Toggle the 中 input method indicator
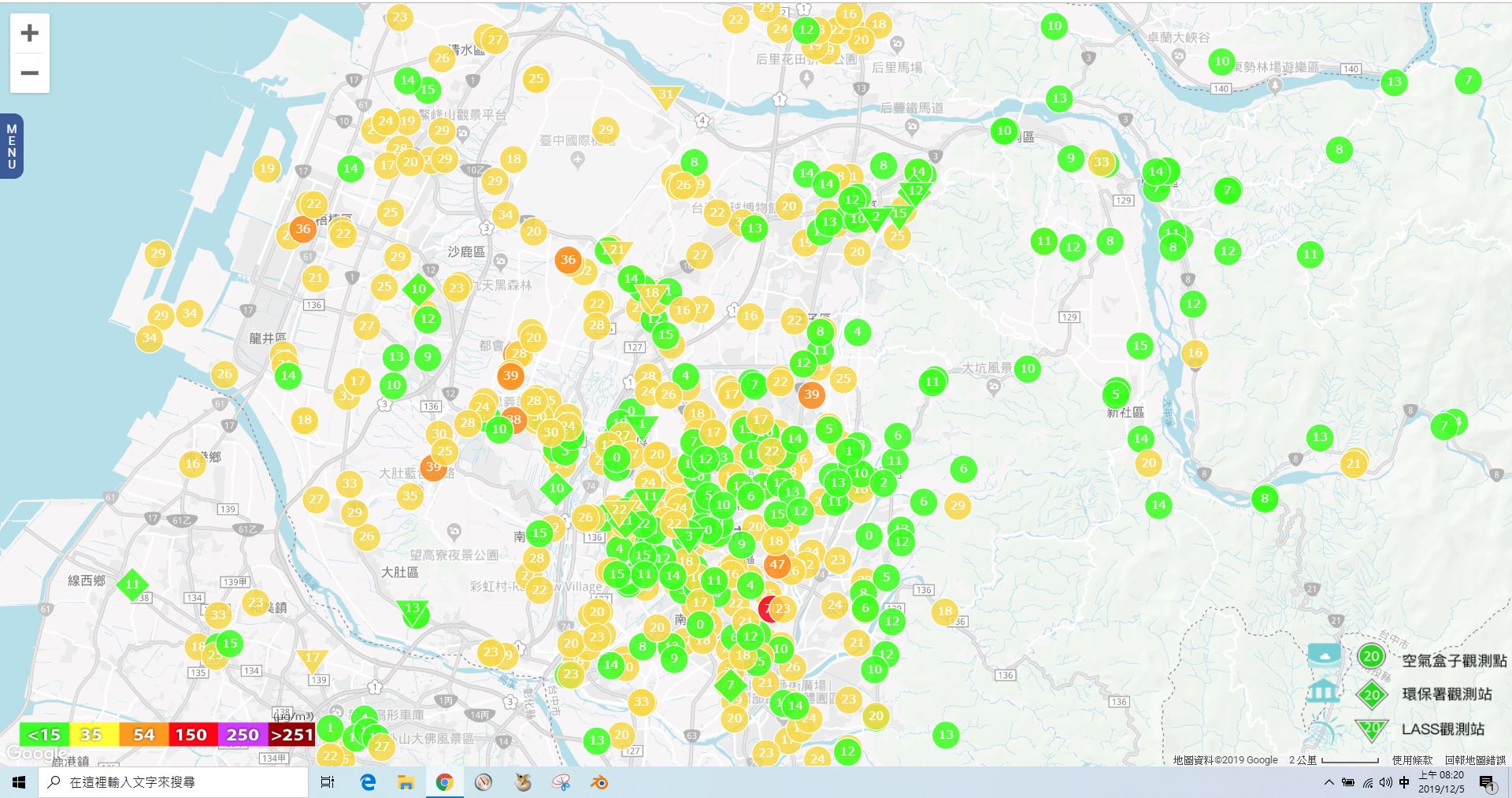 point(1404,782)
